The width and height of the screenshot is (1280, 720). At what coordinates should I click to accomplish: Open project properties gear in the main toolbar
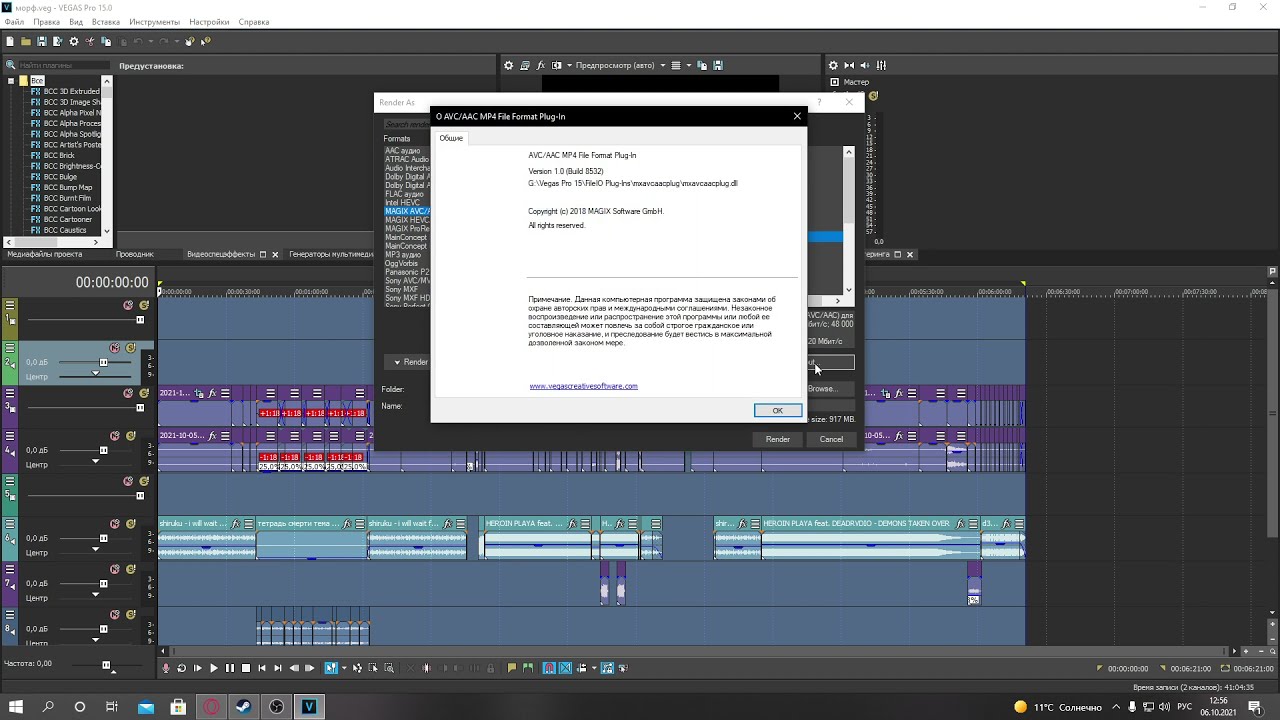(x=74, y=41)
